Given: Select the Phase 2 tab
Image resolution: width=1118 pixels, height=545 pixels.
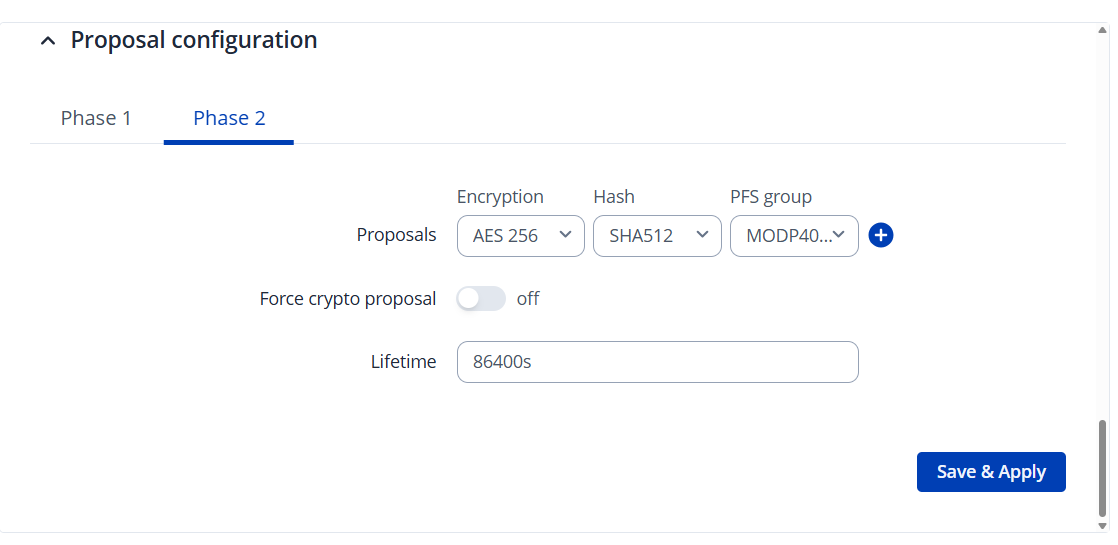Looking at the screenshot, I should click(229, 118).
